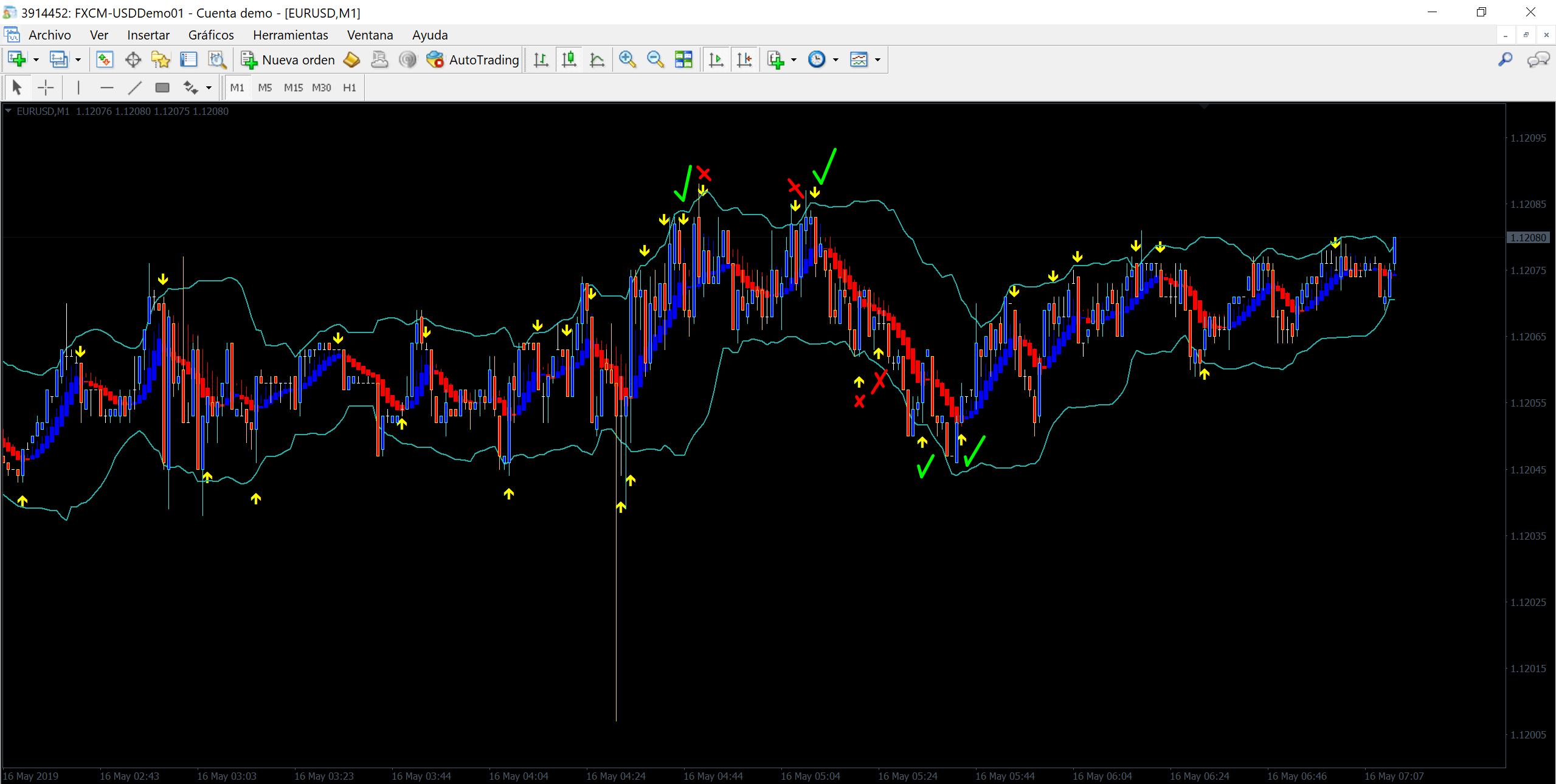Expand the templates dropdown arrow

(877, 60)
